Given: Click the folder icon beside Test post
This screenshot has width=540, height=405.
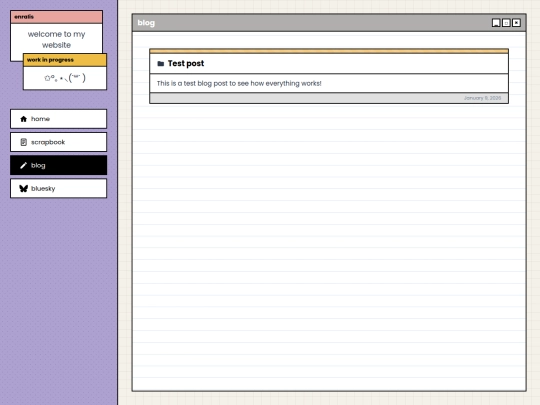Looking at the screenshot, I should (160, 63).
